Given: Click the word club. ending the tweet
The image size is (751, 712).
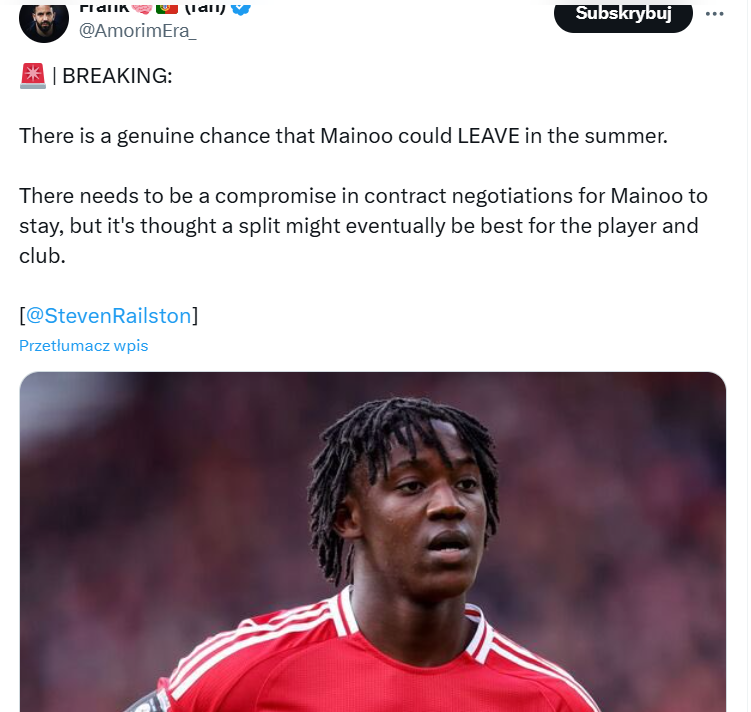Looking at the screenshot, I should [42, 256].
